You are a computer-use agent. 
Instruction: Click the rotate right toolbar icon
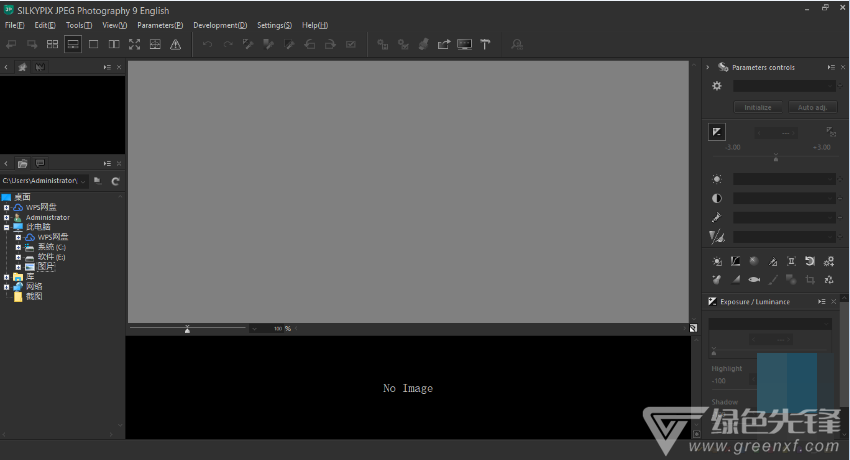tap(330, 44)
